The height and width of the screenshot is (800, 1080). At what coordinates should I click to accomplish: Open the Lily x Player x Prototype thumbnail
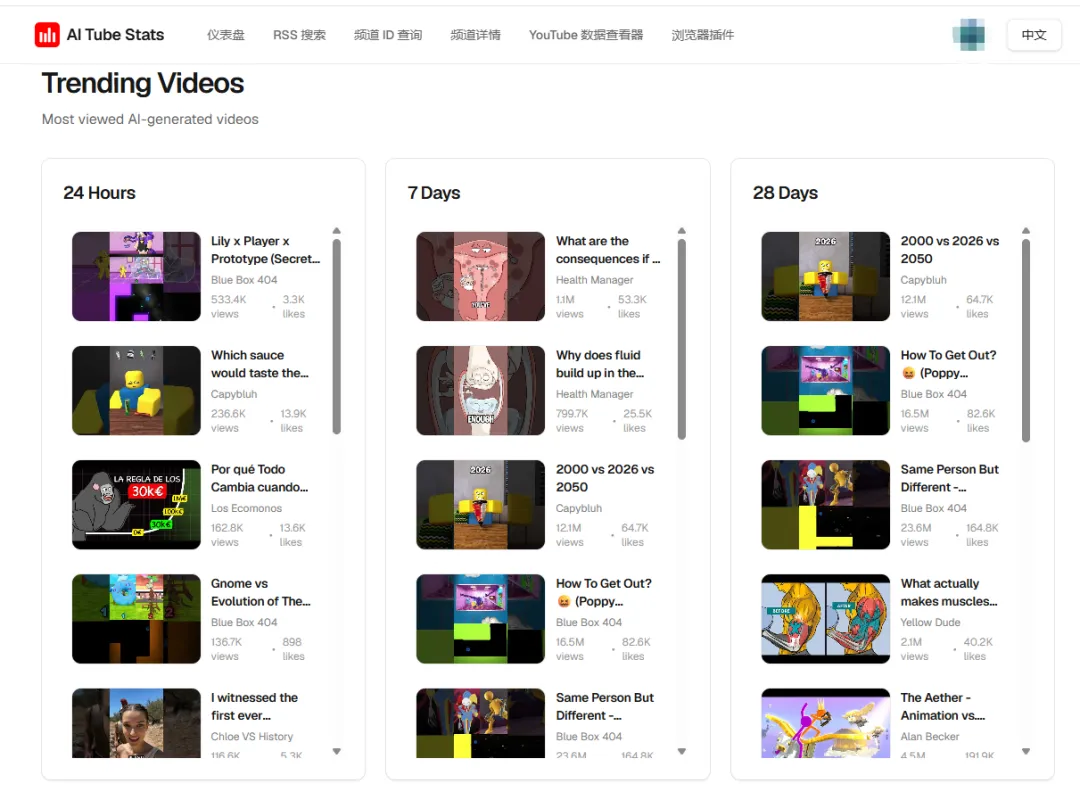[136, 276]
